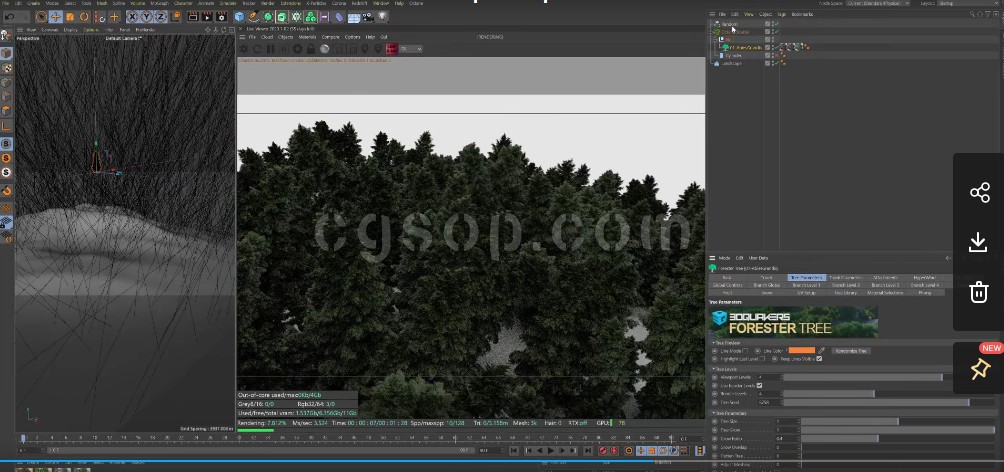The image size is (1004, 472).
Task: Click the Undo arrow icon
Action: [8, 17]
